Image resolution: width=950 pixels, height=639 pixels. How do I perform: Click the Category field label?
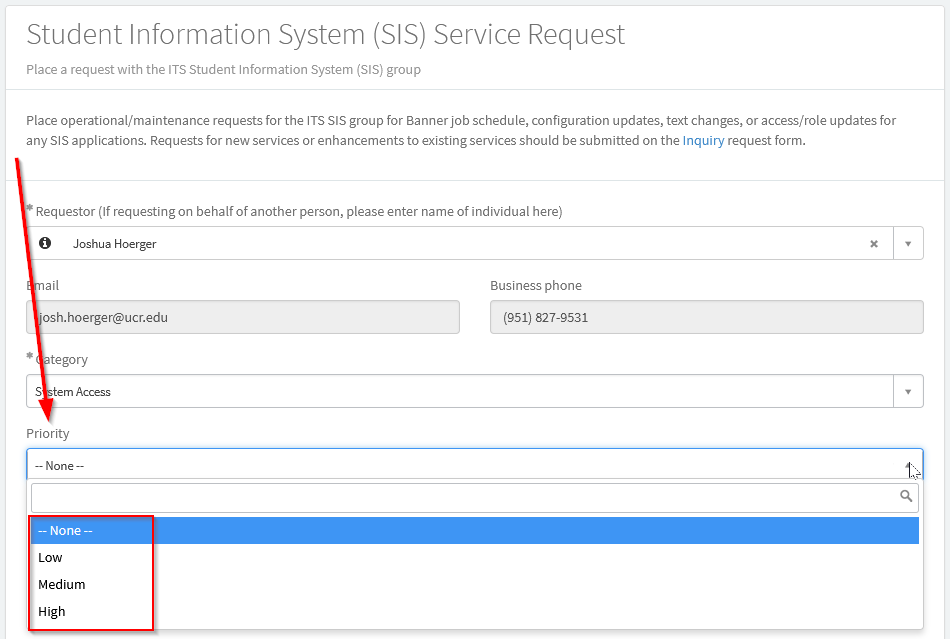(61, 360)
